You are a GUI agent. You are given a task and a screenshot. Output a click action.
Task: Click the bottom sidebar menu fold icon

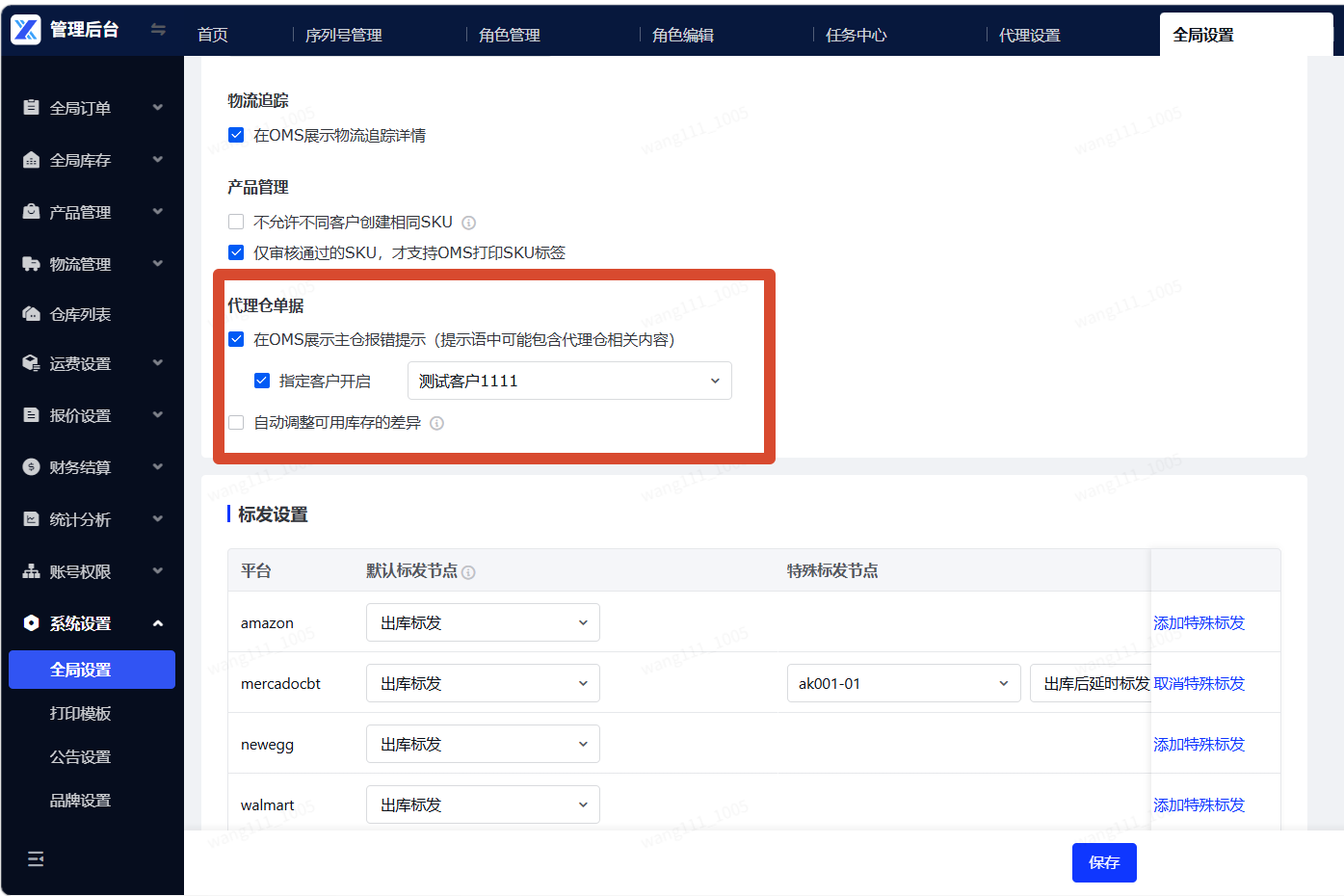[x=36, y=858]
